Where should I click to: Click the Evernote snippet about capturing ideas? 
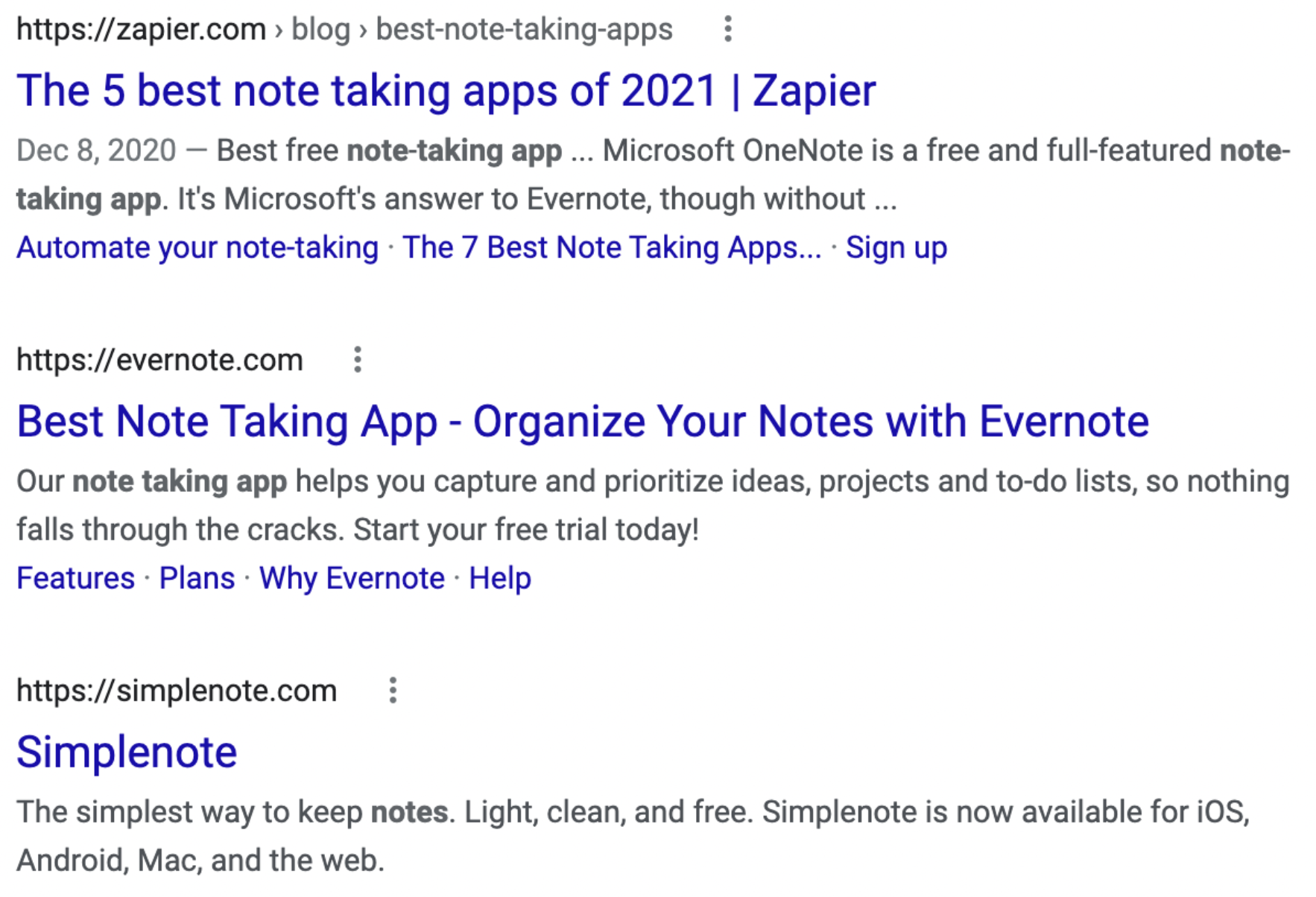653,505
